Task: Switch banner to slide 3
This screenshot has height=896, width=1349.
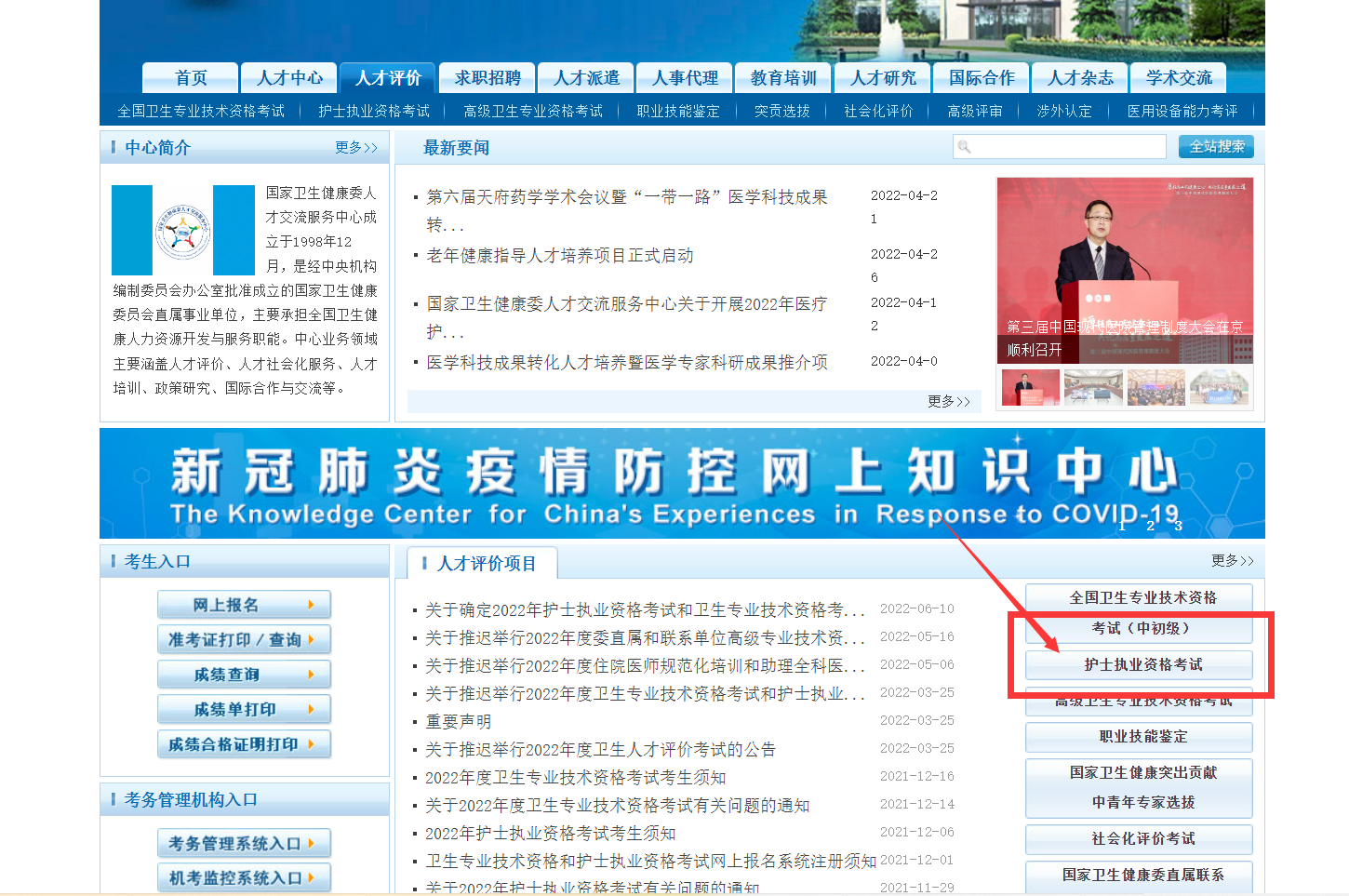Action: click(1178, 526)
